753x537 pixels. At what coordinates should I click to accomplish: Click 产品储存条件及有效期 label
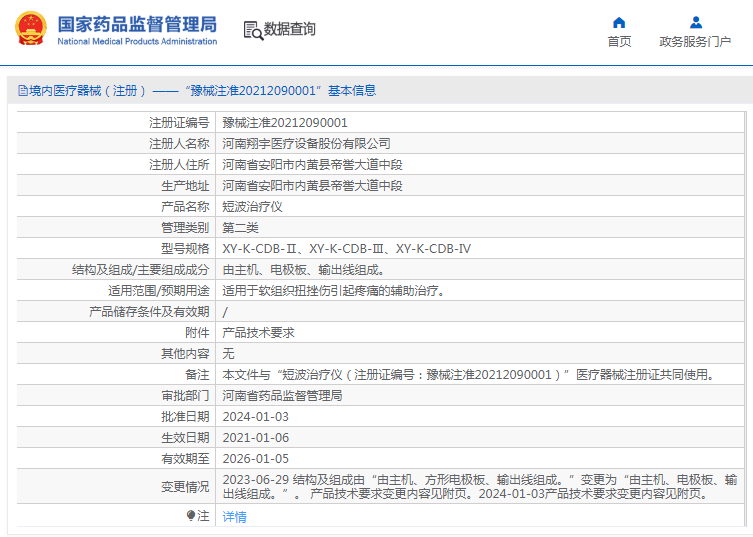149,312
